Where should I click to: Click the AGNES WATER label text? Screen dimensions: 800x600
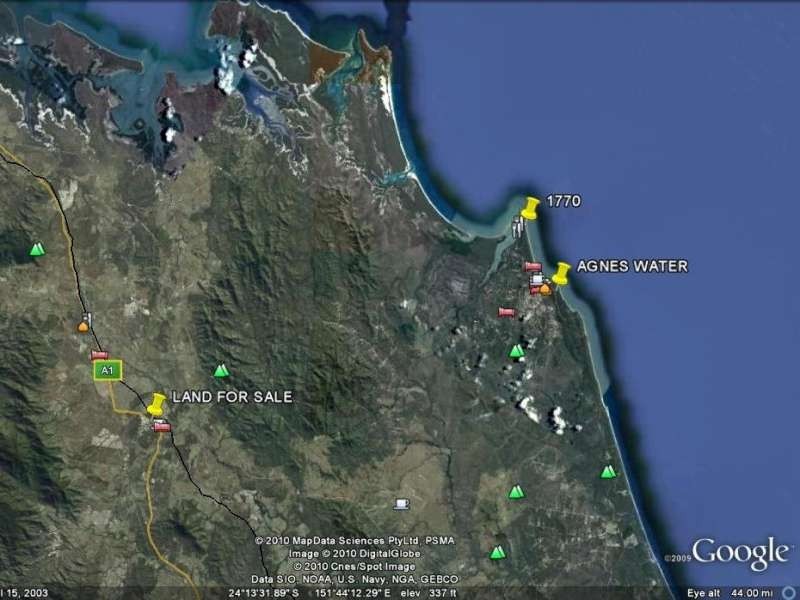click(x=633, y=266)
